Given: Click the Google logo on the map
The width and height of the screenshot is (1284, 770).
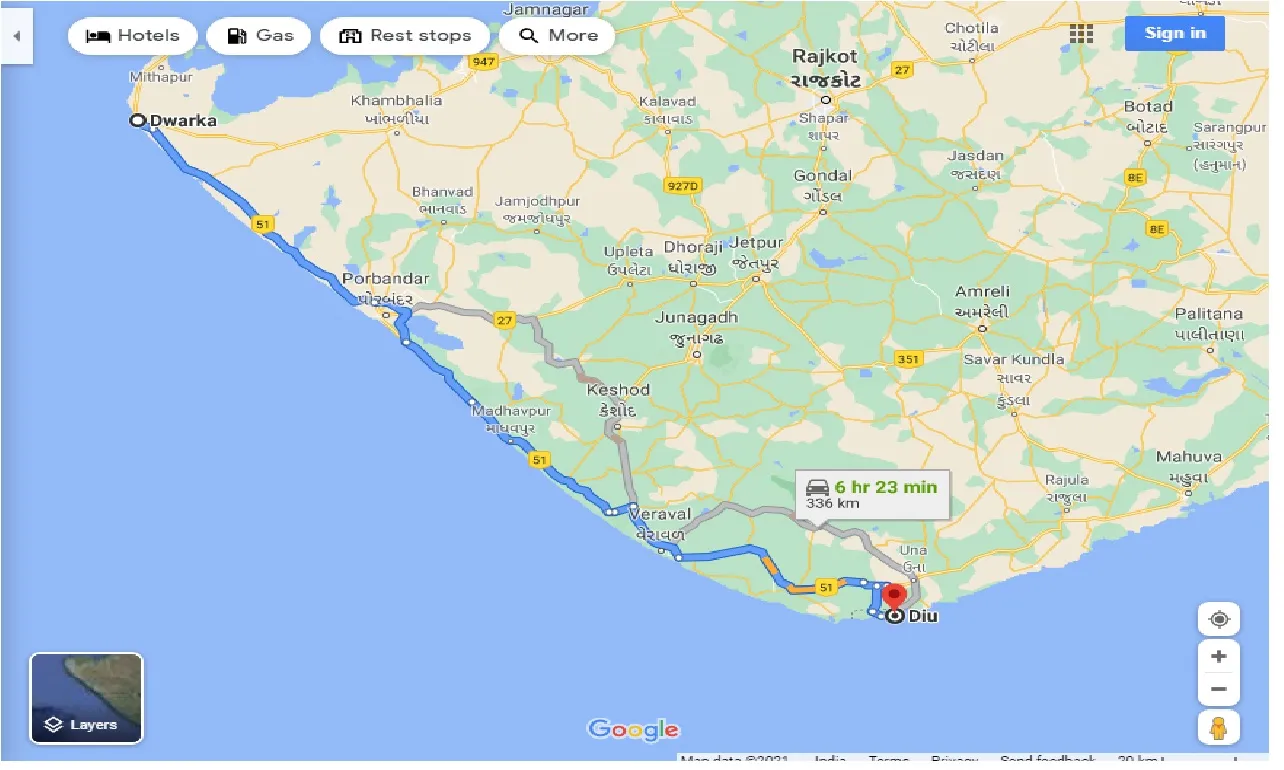Looking at the screenshot, I should pos(632,730).
